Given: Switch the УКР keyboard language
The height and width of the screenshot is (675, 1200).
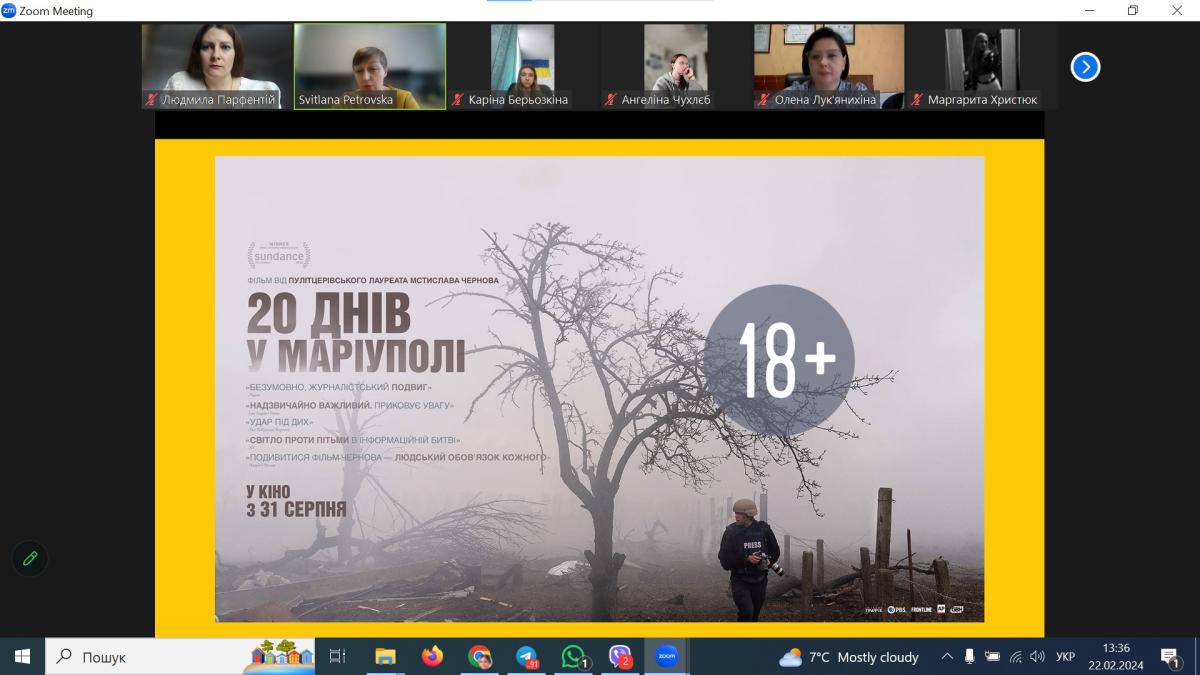Looking at the screenshot, I should point(1066,657).
